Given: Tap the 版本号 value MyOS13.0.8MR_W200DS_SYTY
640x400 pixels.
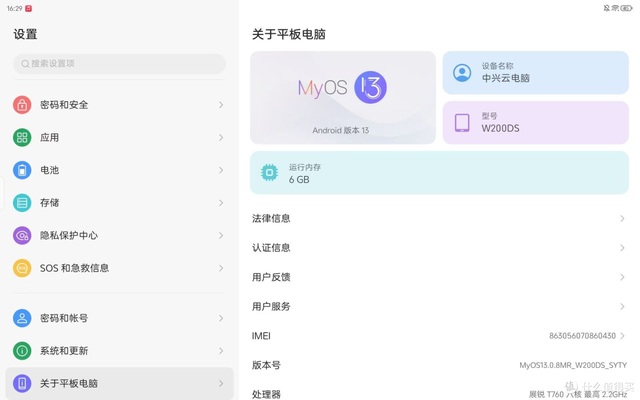Looking at the screenshot, I should tap(573, 365).
